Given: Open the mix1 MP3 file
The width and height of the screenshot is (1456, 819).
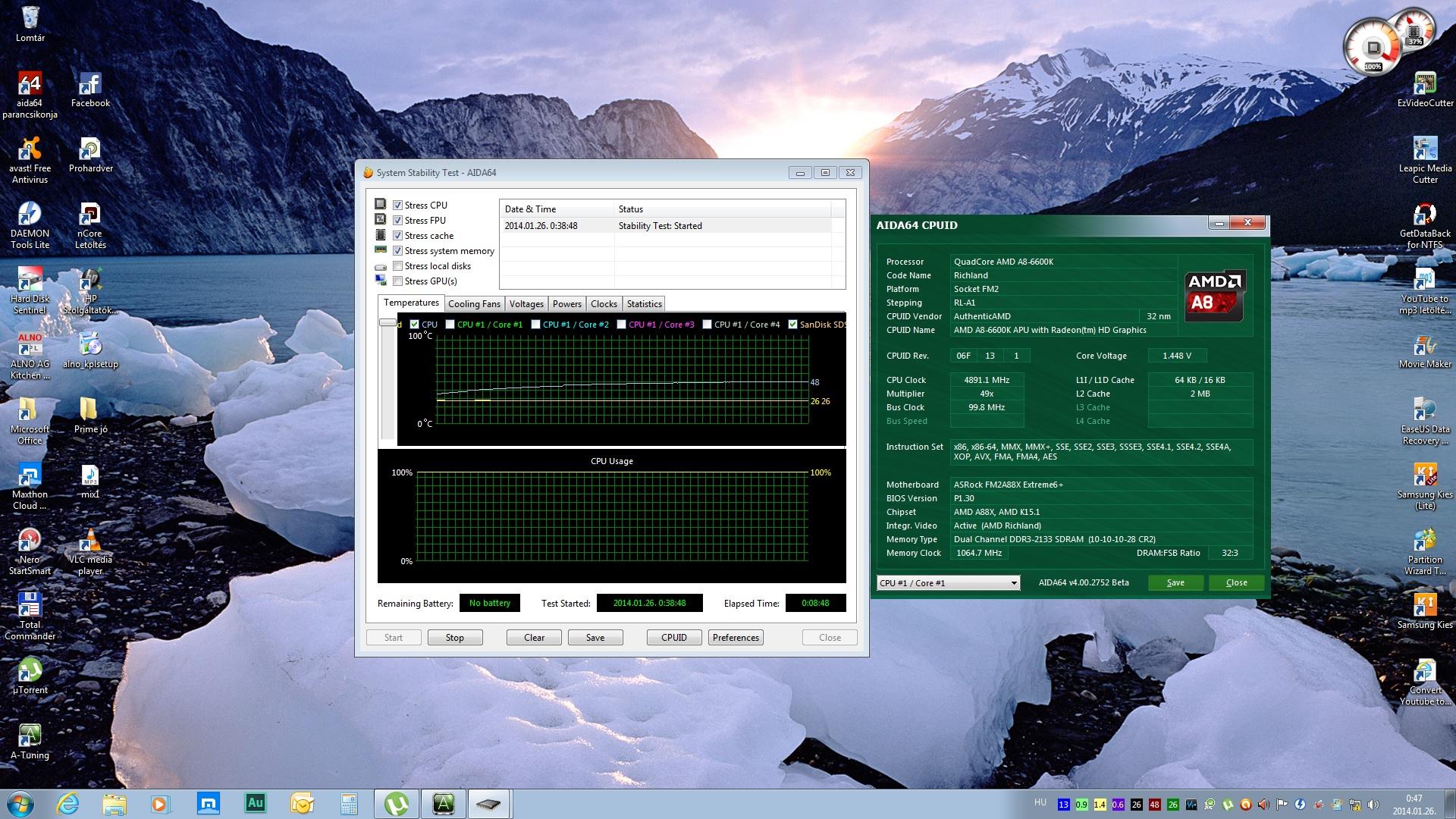Looking at the screenshot, I should (x=90, y=481).
